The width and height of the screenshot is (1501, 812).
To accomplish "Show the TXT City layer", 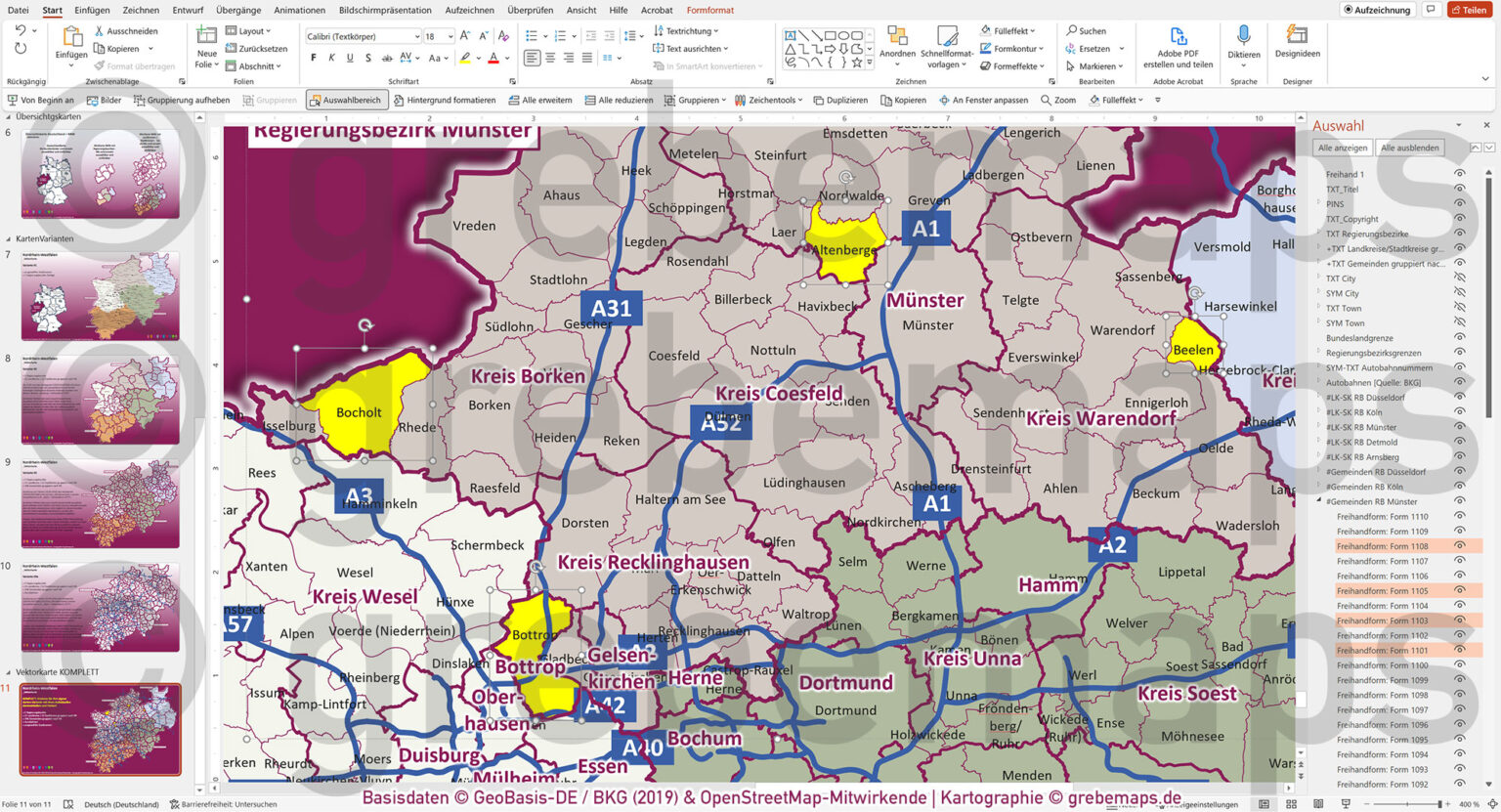I will (x=1460, y=278).
